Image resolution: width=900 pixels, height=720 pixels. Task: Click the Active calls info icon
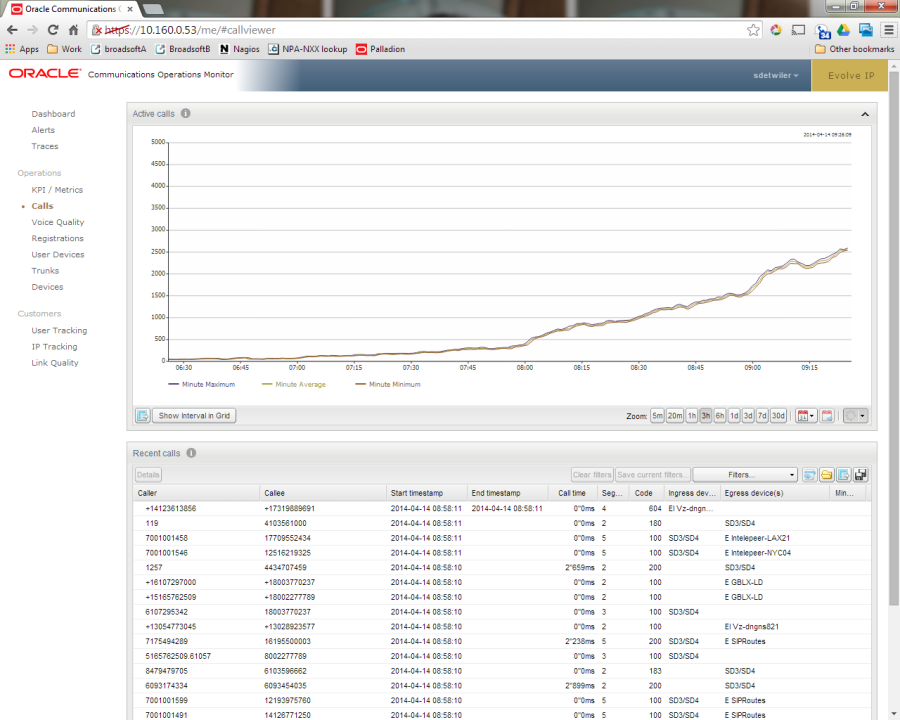point(186,114)
